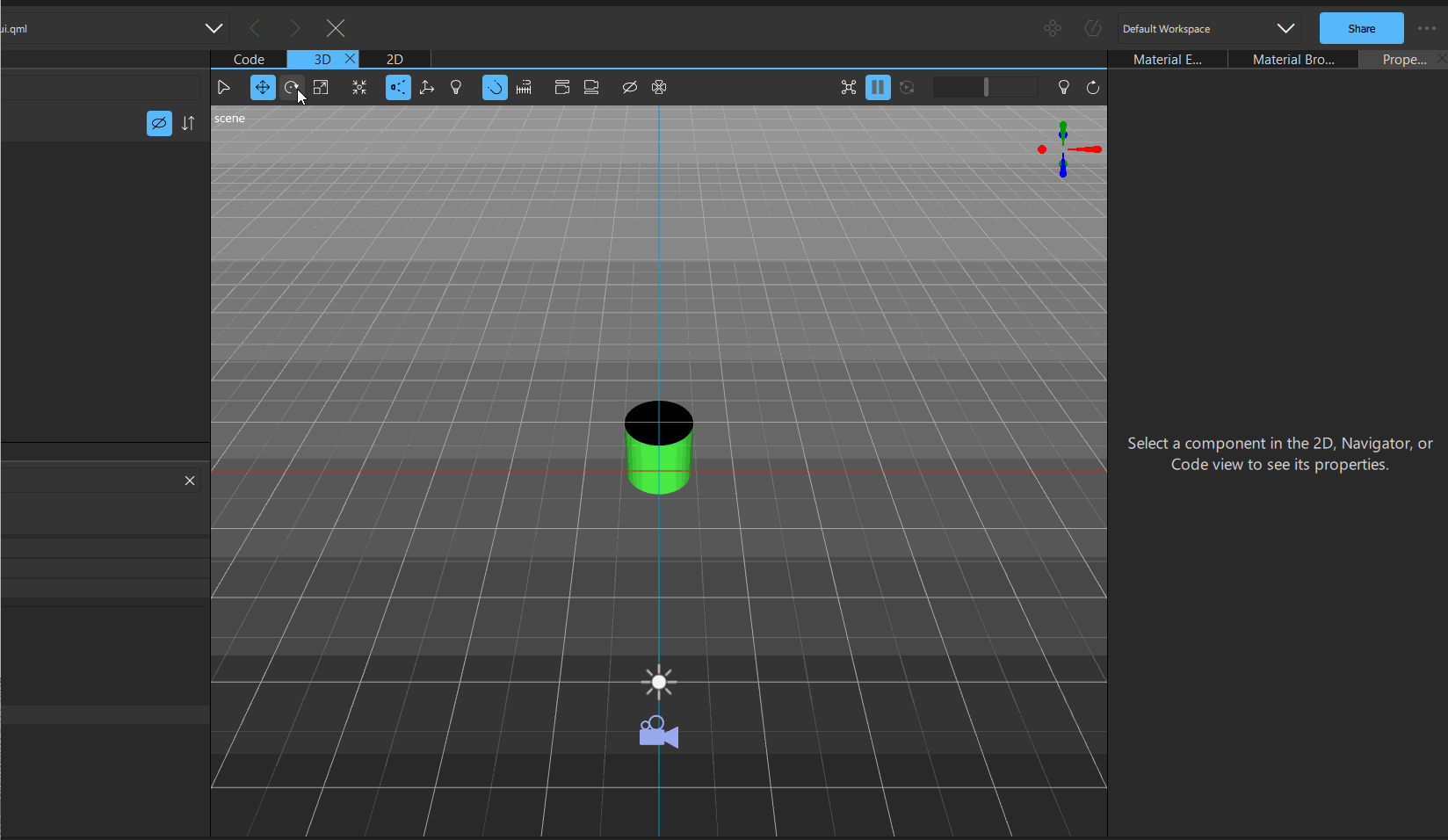Viewport: 1448px width, 840px height.
Task: Open snap configuration ruler icon
Action: click(524, 87)
